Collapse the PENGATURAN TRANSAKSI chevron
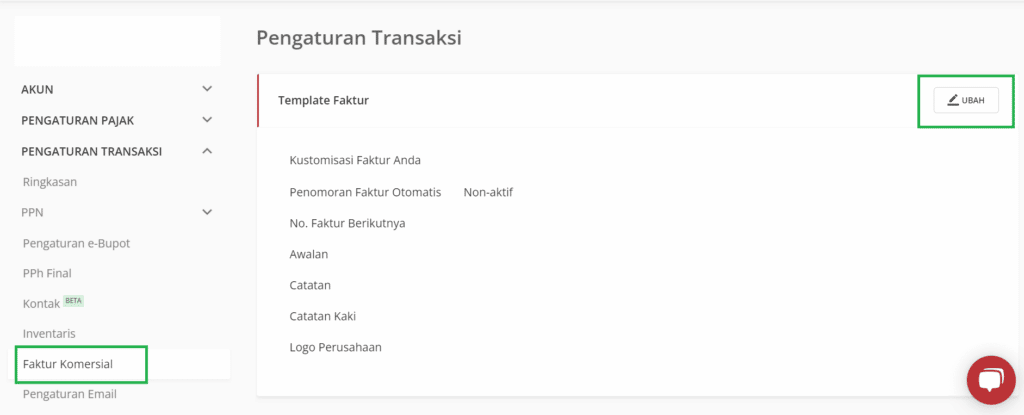Viewport: 1024px width, 415px height. pyautogui.click(x=207, y=151)
